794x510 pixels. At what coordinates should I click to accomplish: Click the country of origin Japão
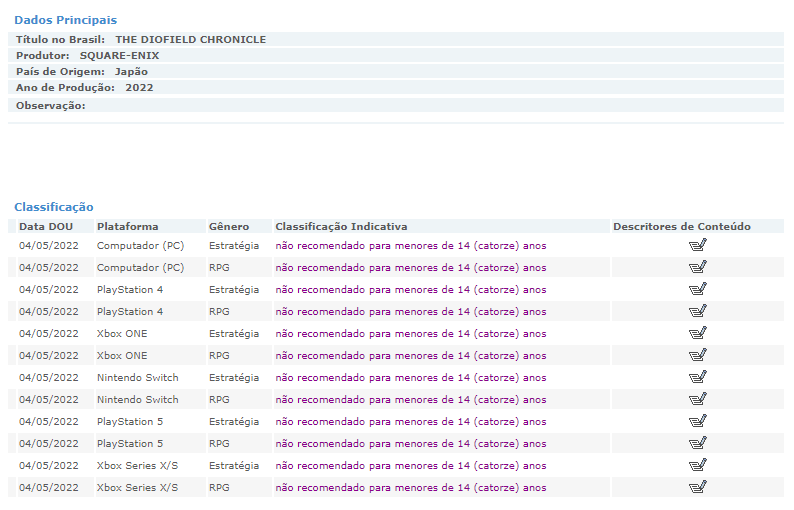click(131, 72)
